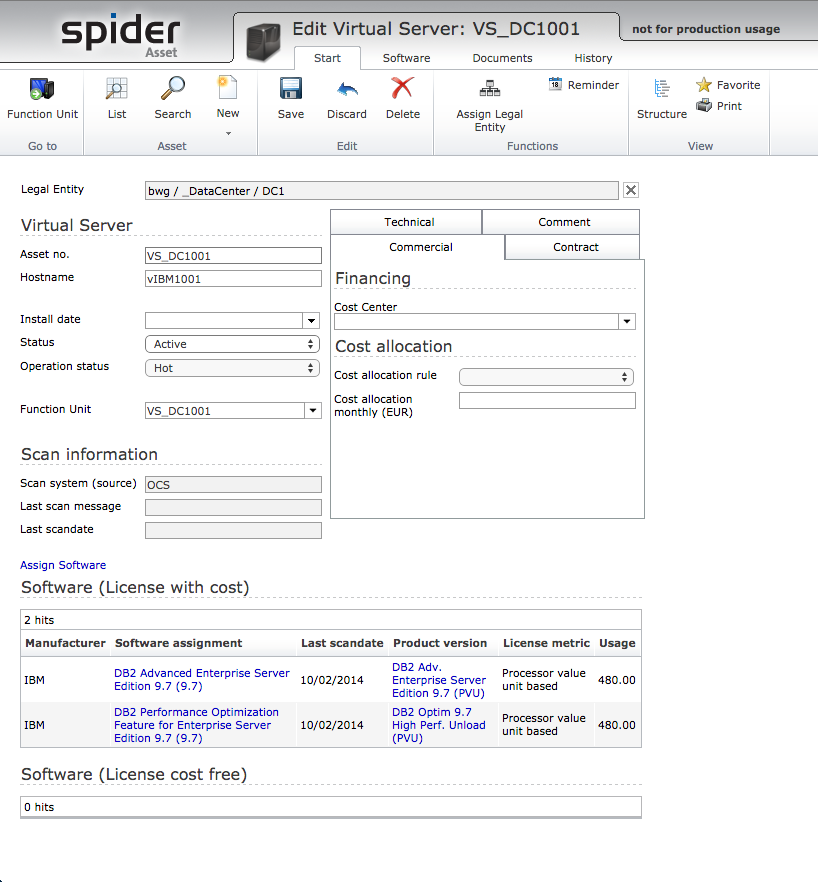
Task: Expand the Operation status dropdown showing Hot
Action: [232, 368]
